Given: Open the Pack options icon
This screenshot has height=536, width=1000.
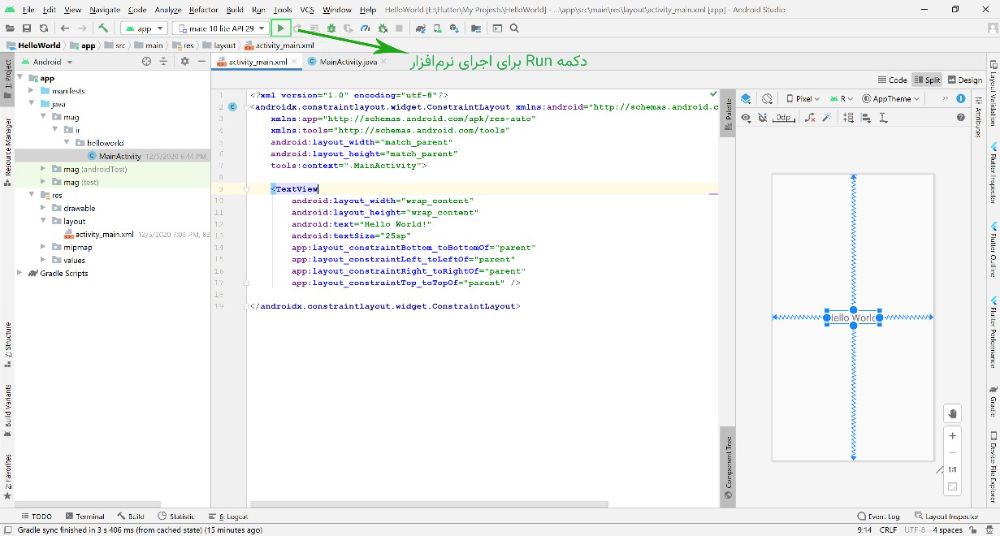Looking at the screenshot, I should [x=848, y=117].
